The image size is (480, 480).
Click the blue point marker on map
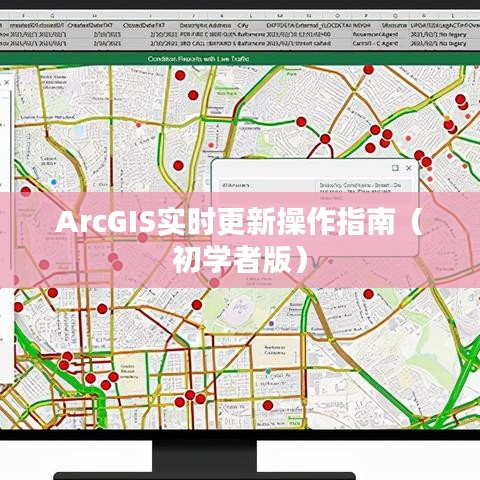coord(54,182)
